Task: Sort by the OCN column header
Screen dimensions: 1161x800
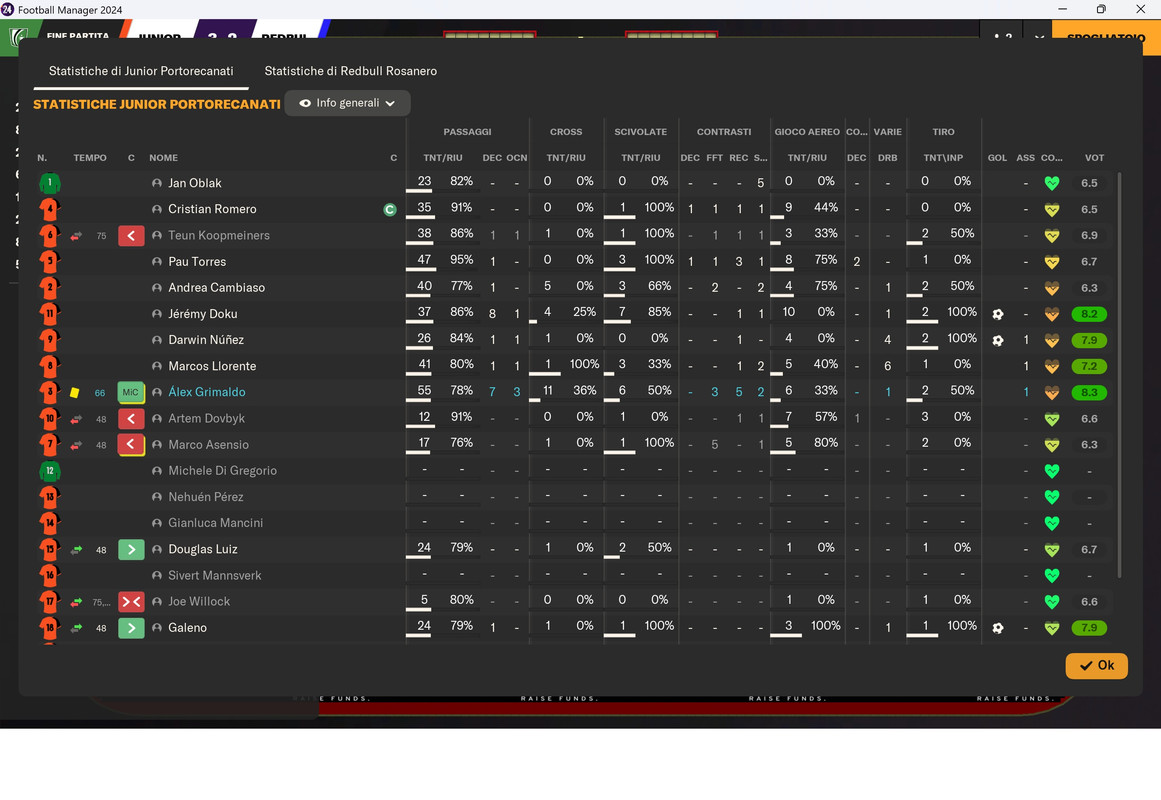Action: pyautogui.click(x=517, y=158)
